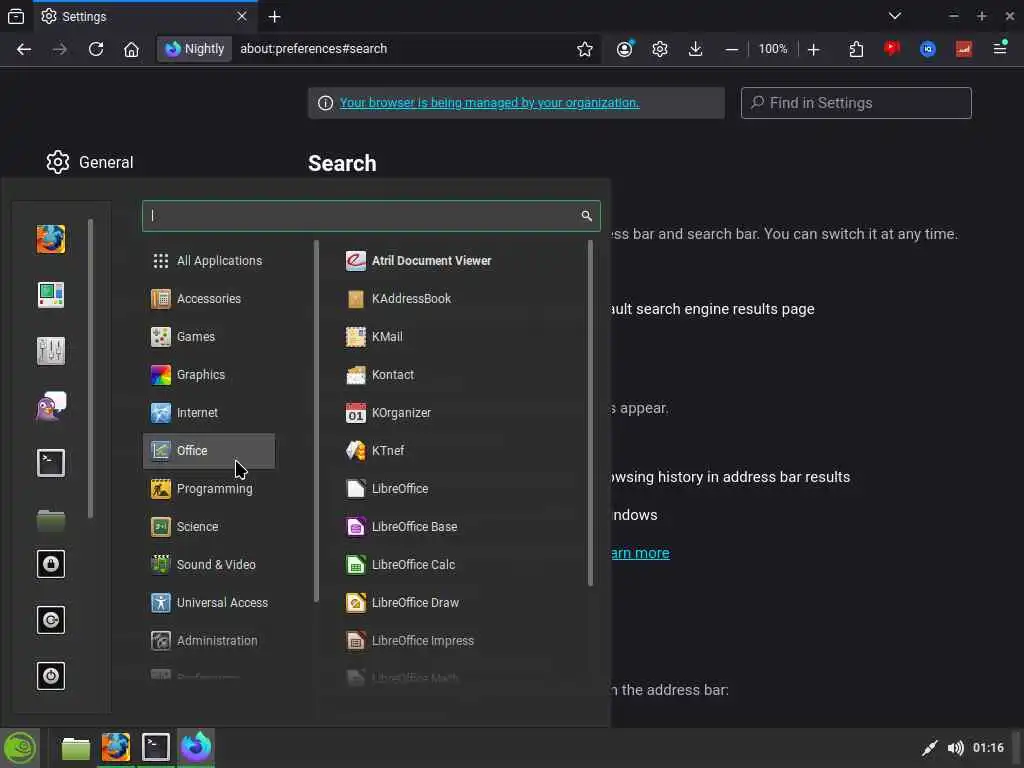Reset zoom via the 100% label
The image size is (1024, 768).
[773, 49]
